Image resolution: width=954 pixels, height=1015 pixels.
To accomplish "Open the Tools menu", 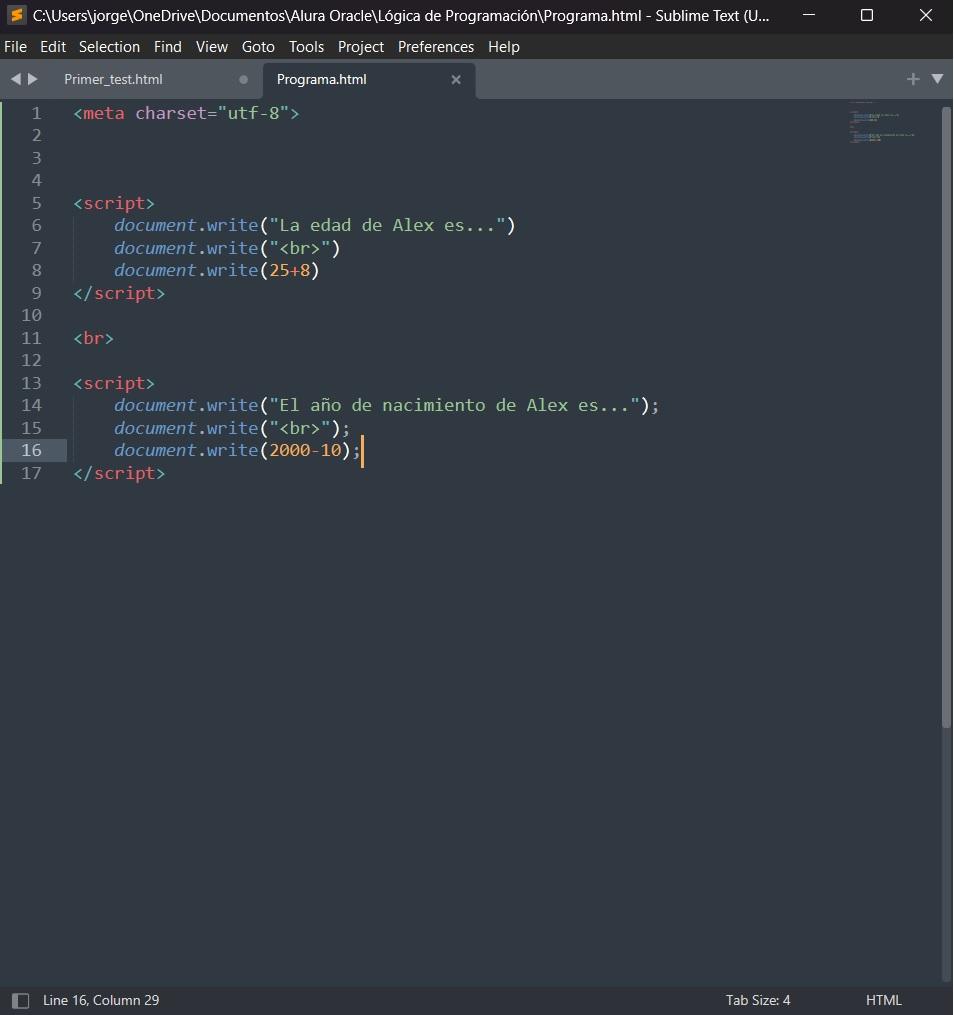I will (x=306, y=47).
